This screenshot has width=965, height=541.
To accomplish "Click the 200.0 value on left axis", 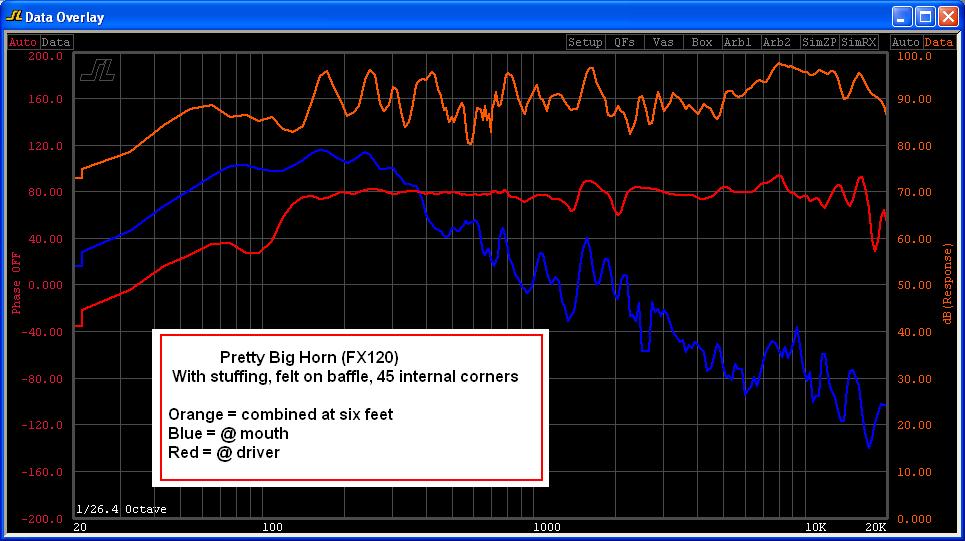I will coord(46,56).
